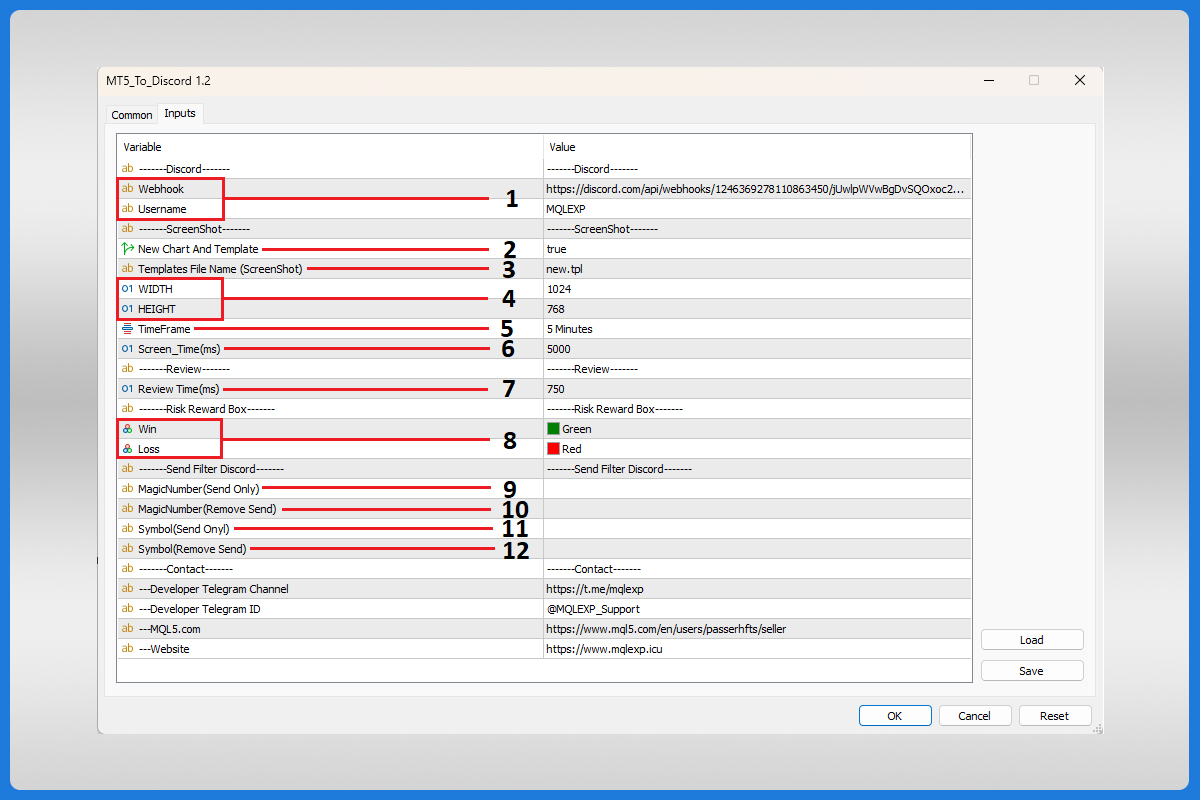Switch to the Common tab
The height and width of the screenshot is (800, 1200).
tap(132, 115)
